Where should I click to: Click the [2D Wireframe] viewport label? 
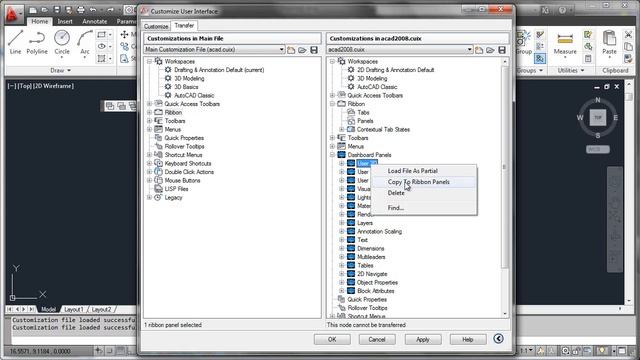tap(53, 86)
